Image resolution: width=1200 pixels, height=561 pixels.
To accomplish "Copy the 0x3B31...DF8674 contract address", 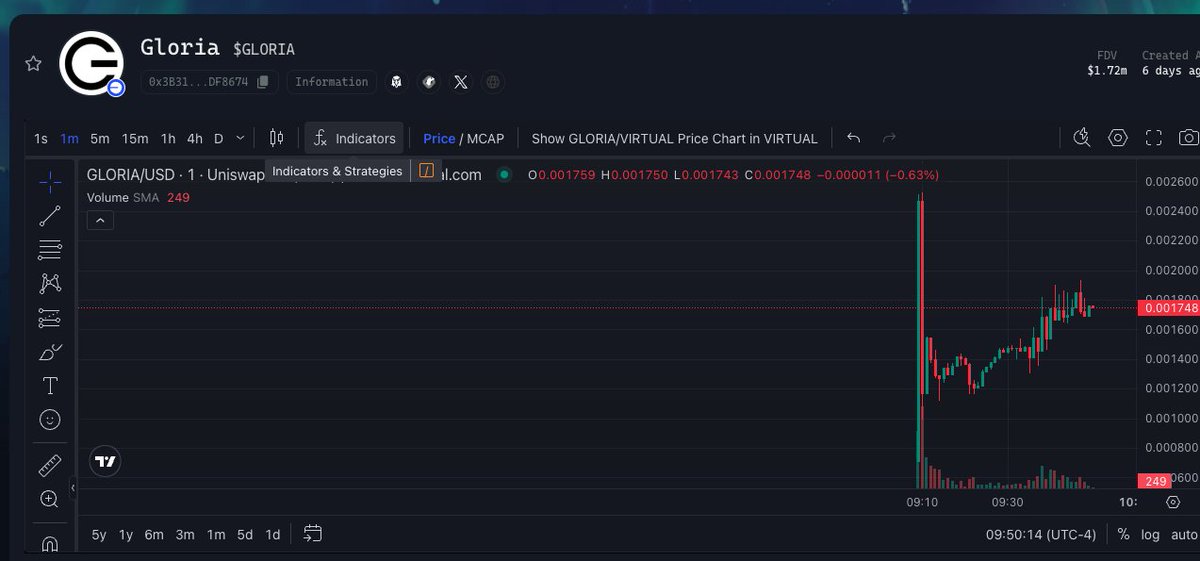I will [x=262, y=82].
